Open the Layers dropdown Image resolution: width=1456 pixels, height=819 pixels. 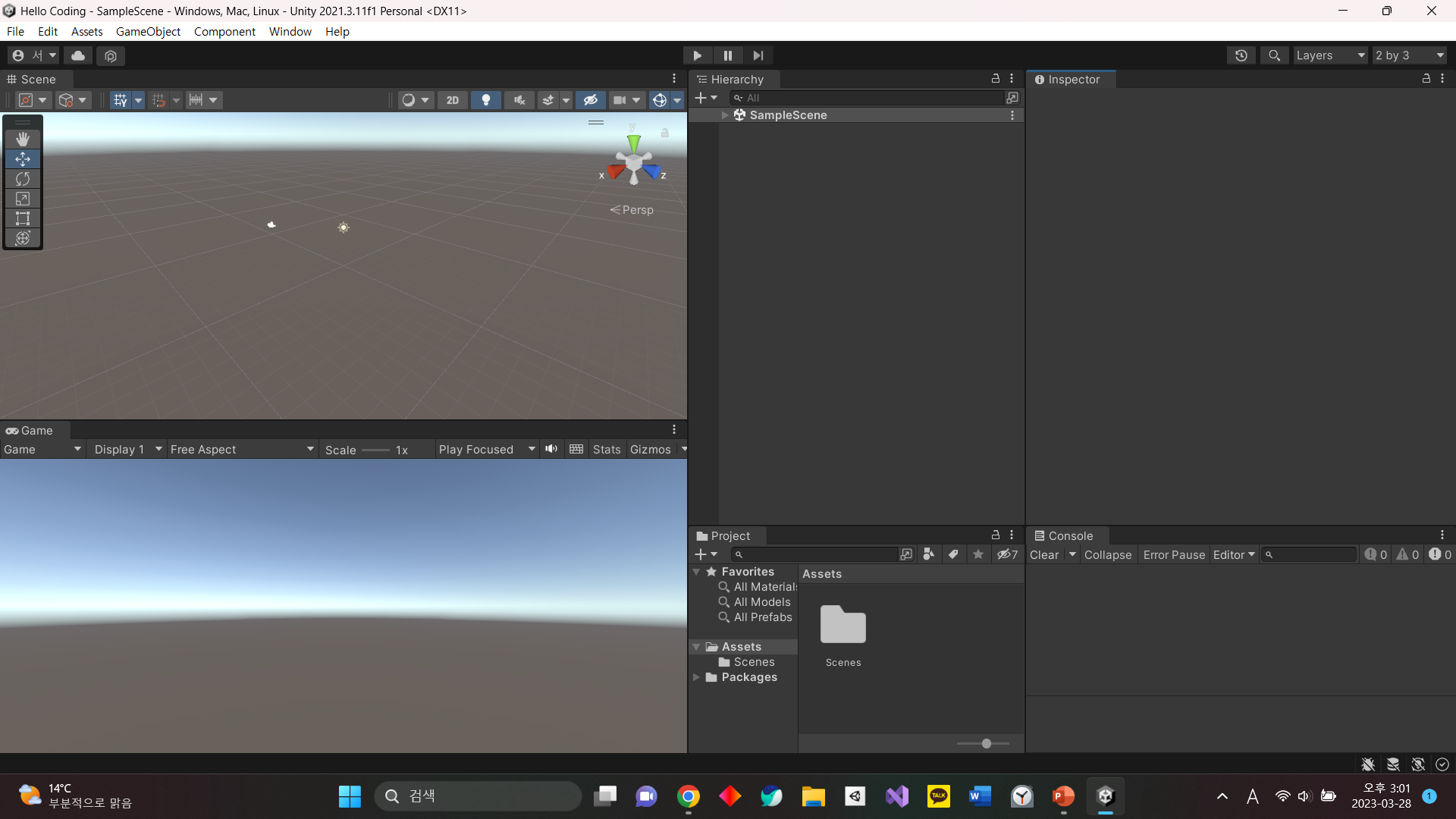(1329, 55)
